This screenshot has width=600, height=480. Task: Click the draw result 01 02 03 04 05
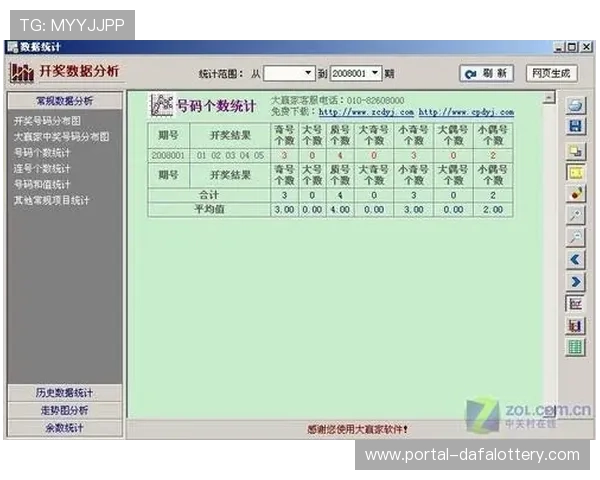230,155
